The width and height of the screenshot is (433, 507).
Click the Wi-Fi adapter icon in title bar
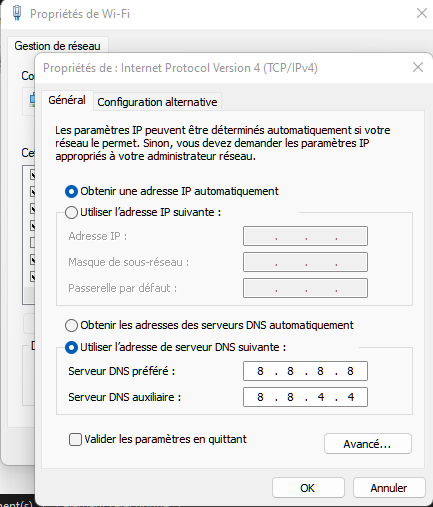[x=17, y=13]
